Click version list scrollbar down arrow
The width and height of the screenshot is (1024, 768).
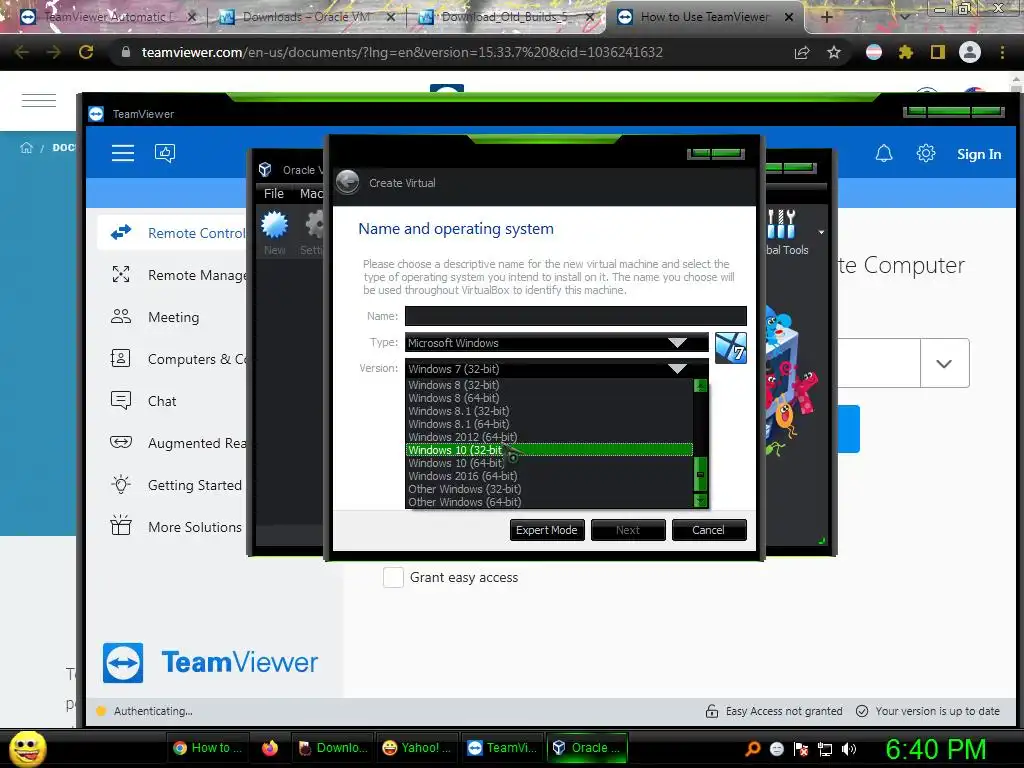pyautogui.click(x=701, y=501)
